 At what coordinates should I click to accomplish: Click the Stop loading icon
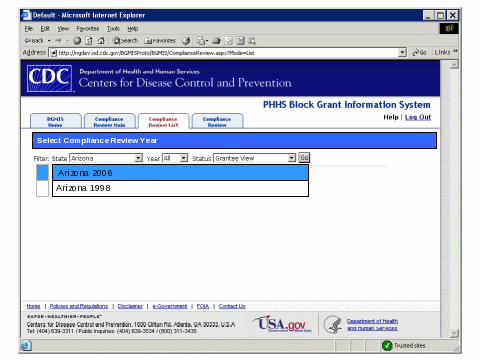77,41
